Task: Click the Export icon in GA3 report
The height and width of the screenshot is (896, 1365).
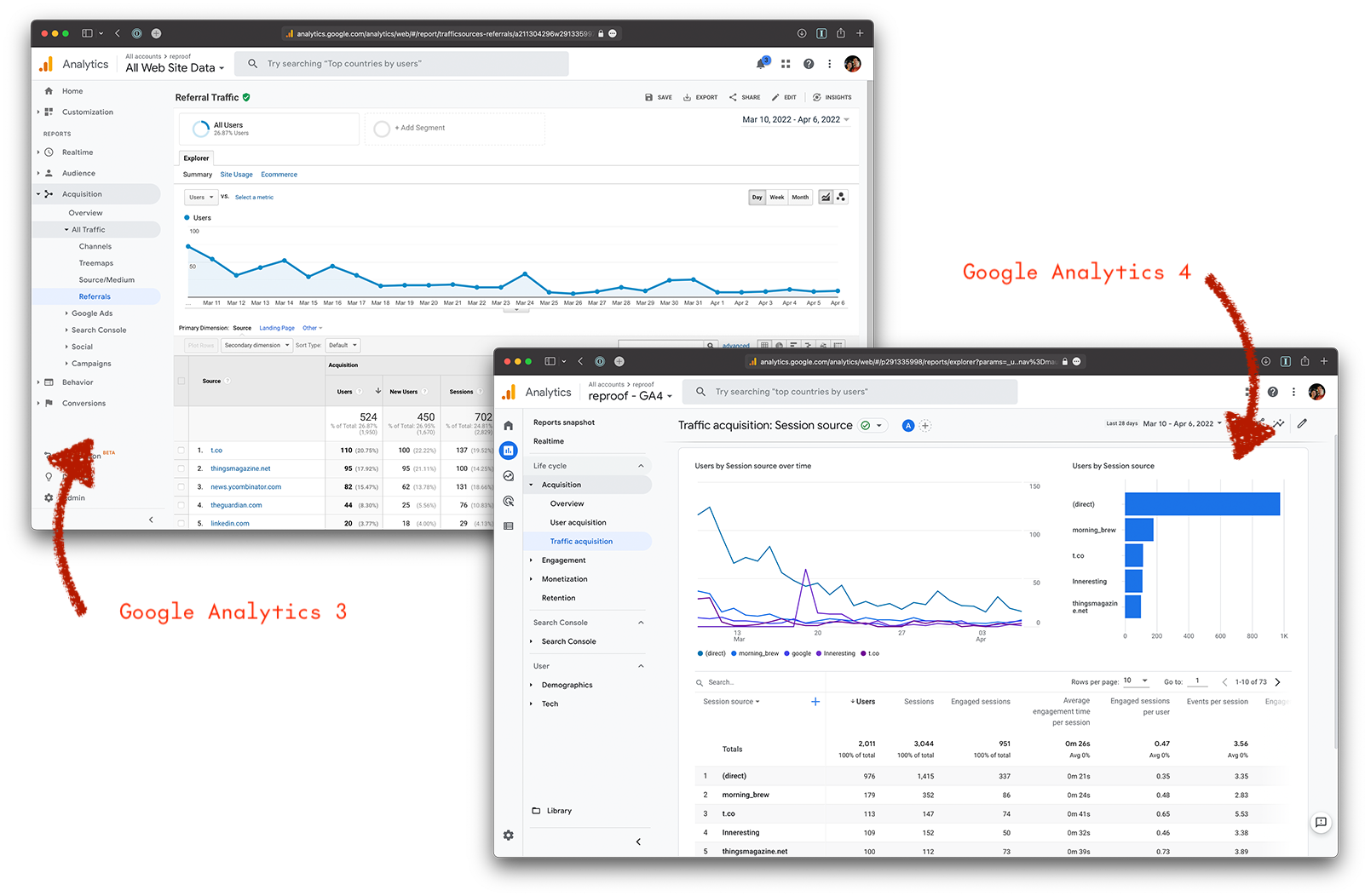Action: point(687,97)
